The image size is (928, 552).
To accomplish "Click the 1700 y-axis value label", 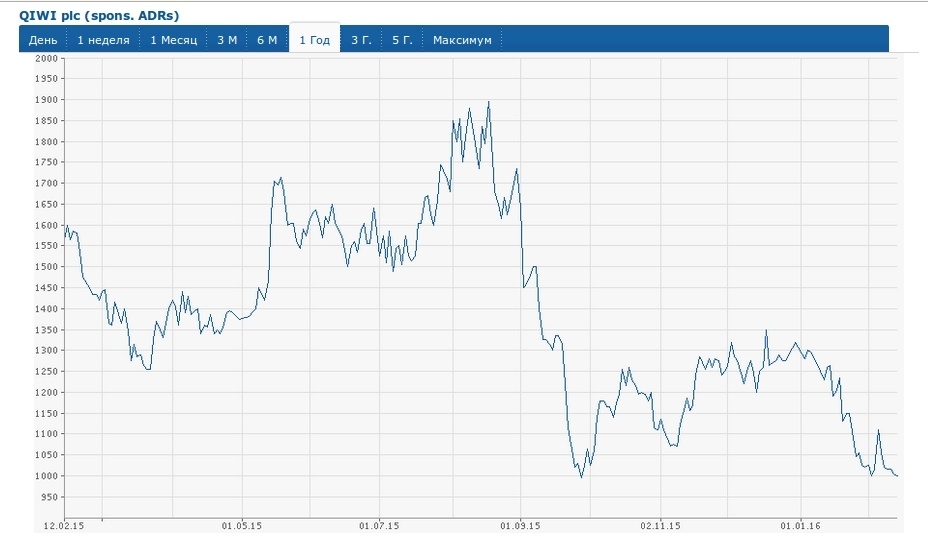I will pyautogui.click(x=47, y=183).
